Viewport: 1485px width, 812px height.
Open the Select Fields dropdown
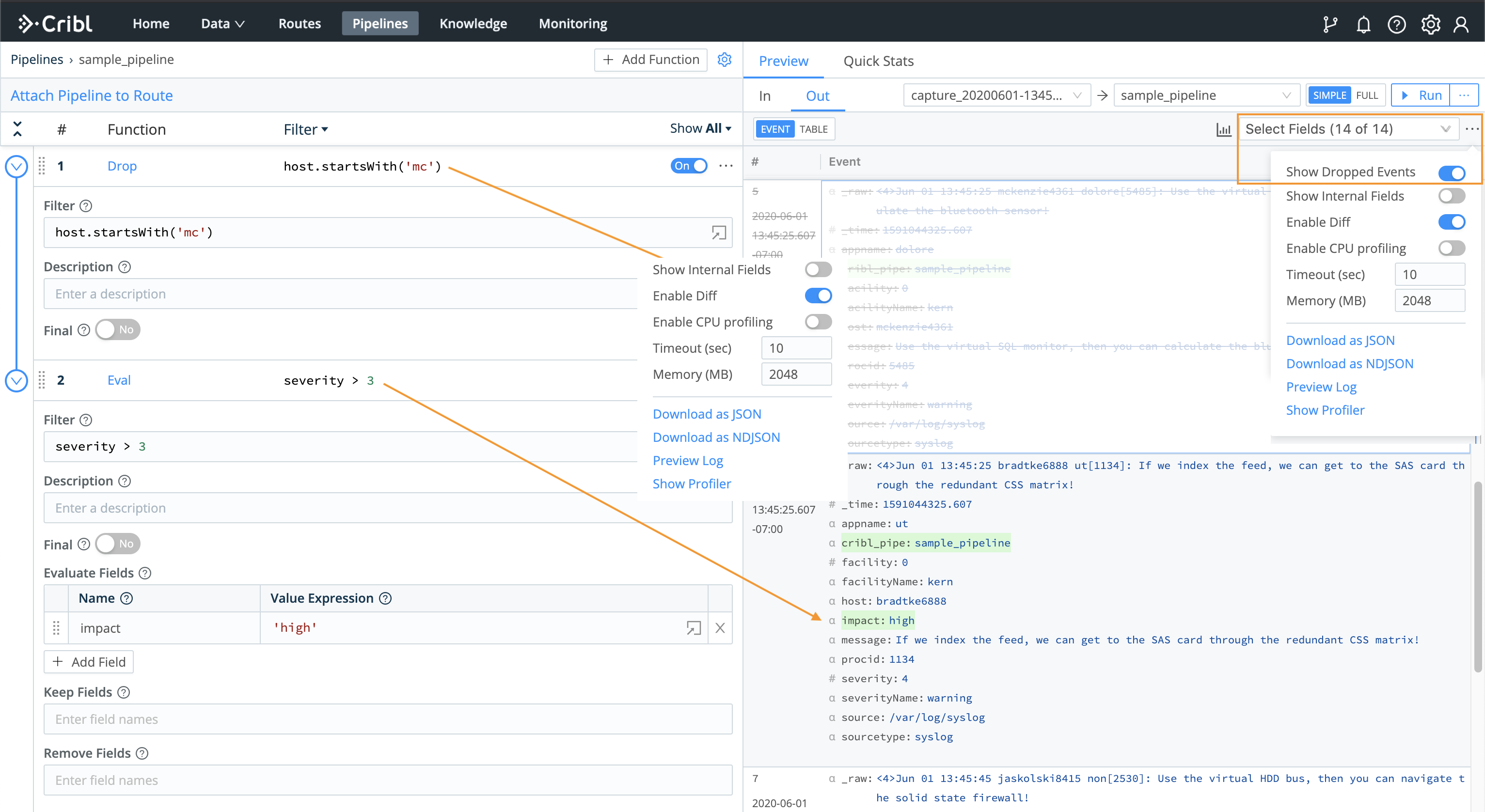[1348, 129]
